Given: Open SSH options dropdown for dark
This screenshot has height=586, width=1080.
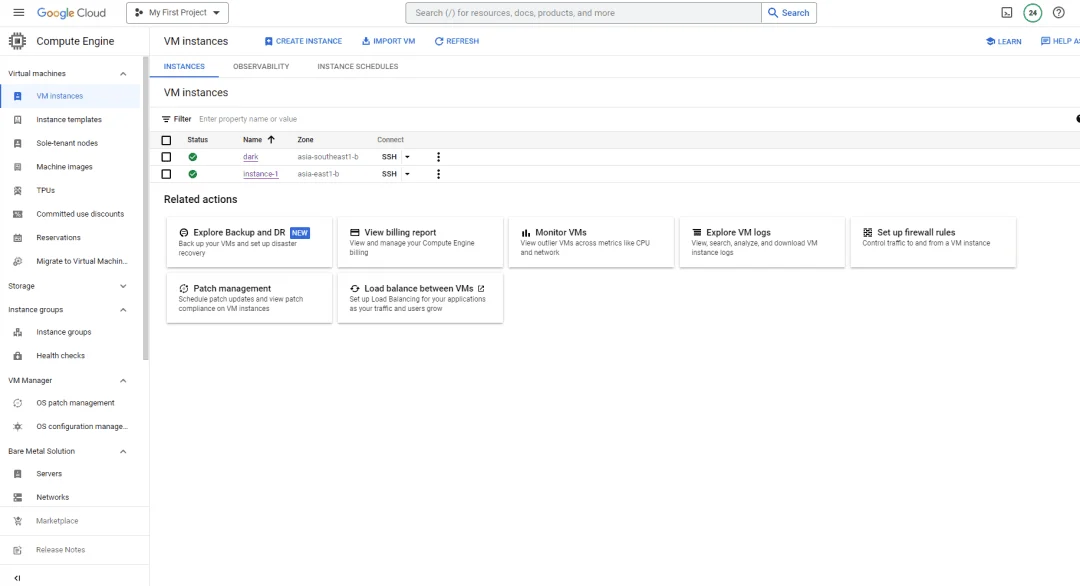Looking at the screenshot, I should click(x=407, y=157).
